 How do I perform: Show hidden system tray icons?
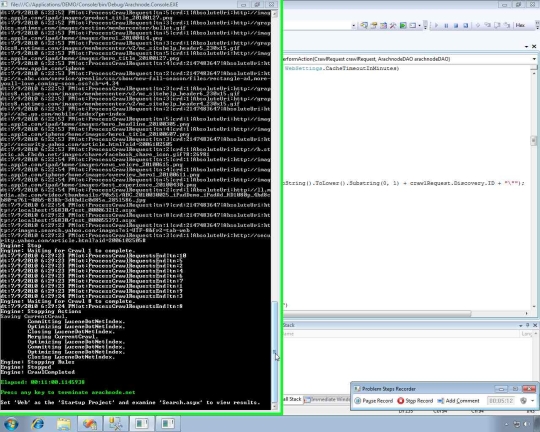click(x=506, y=424)
